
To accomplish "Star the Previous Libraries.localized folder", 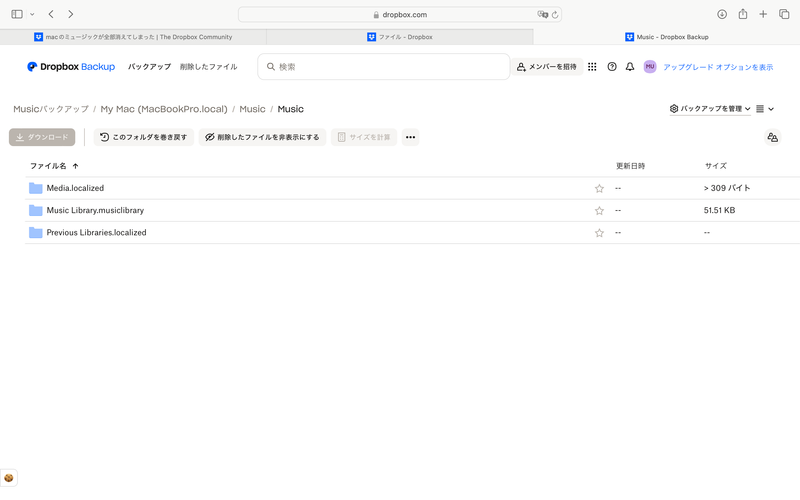I will [x=599, y=233].
